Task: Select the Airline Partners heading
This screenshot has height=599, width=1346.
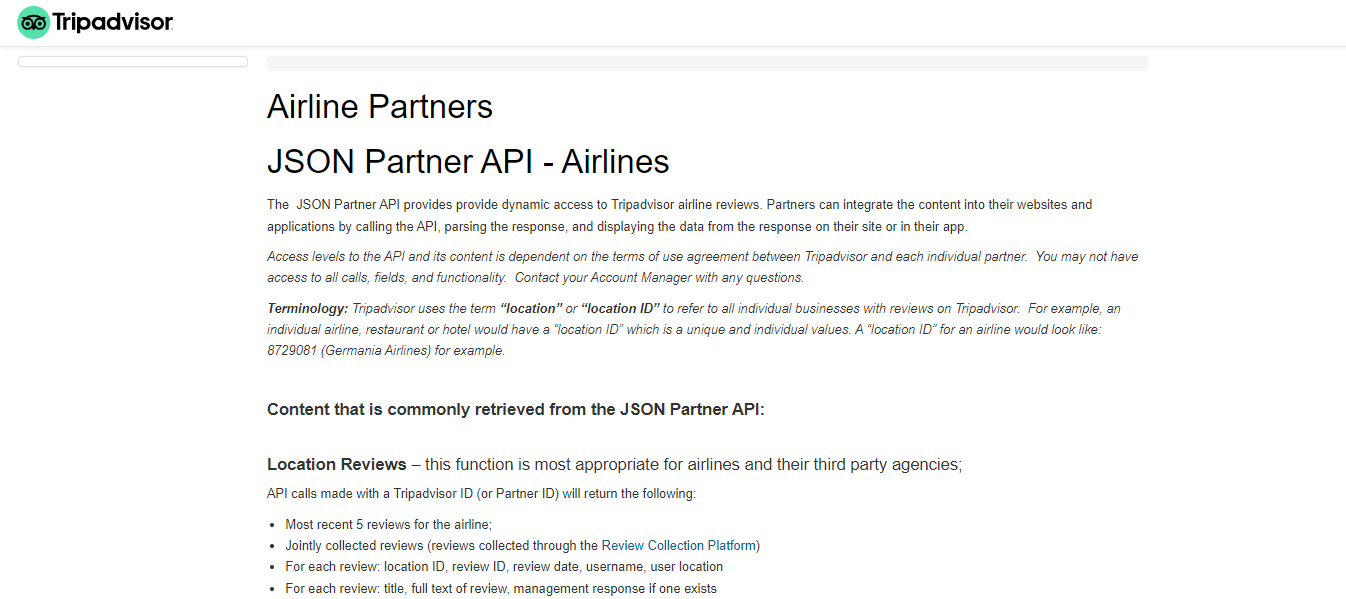Action: click(380, 106)
